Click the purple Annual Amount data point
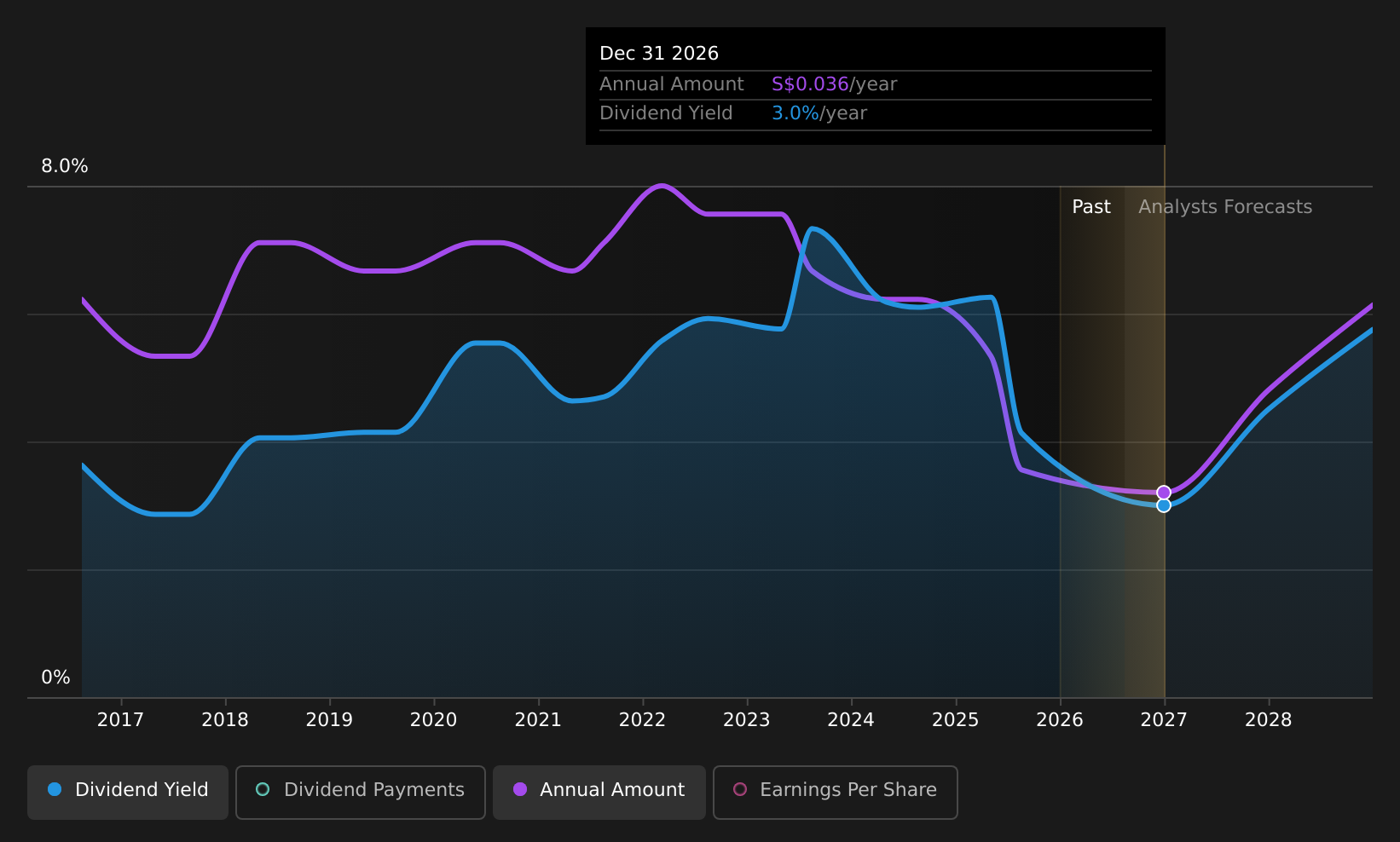Image resolution: width=1400 pixels, height=842 pixels. 1164,493
